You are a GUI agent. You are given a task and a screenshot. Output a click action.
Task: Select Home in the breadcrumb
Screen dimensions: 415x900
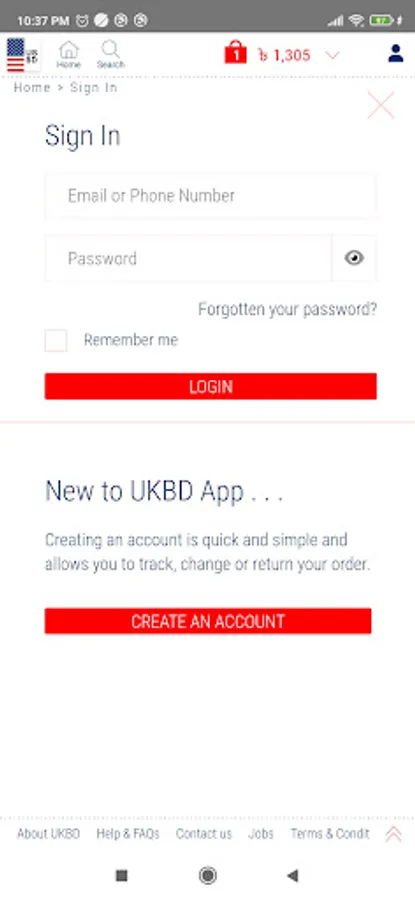32,88
